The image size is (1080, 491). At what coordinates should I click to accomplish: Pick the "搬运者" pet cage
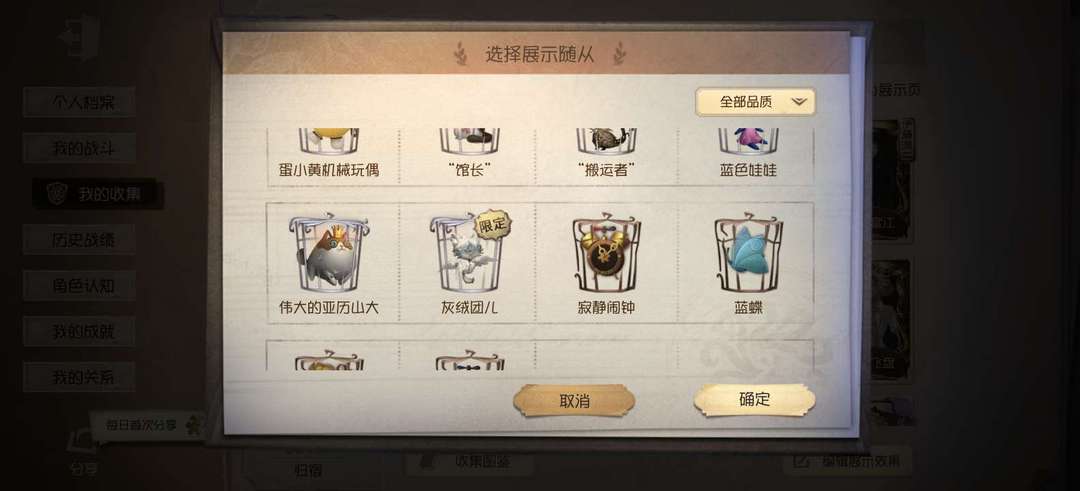coord(606,155)
